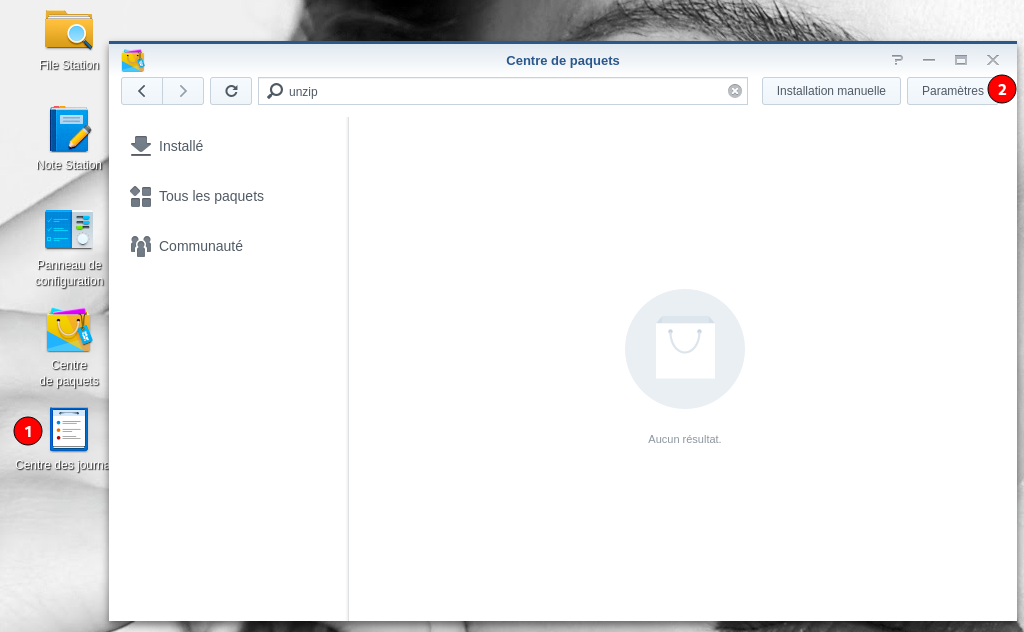Close the Centre de paquets window
This screenshot has height=632, width=1024.
(993, 60)
